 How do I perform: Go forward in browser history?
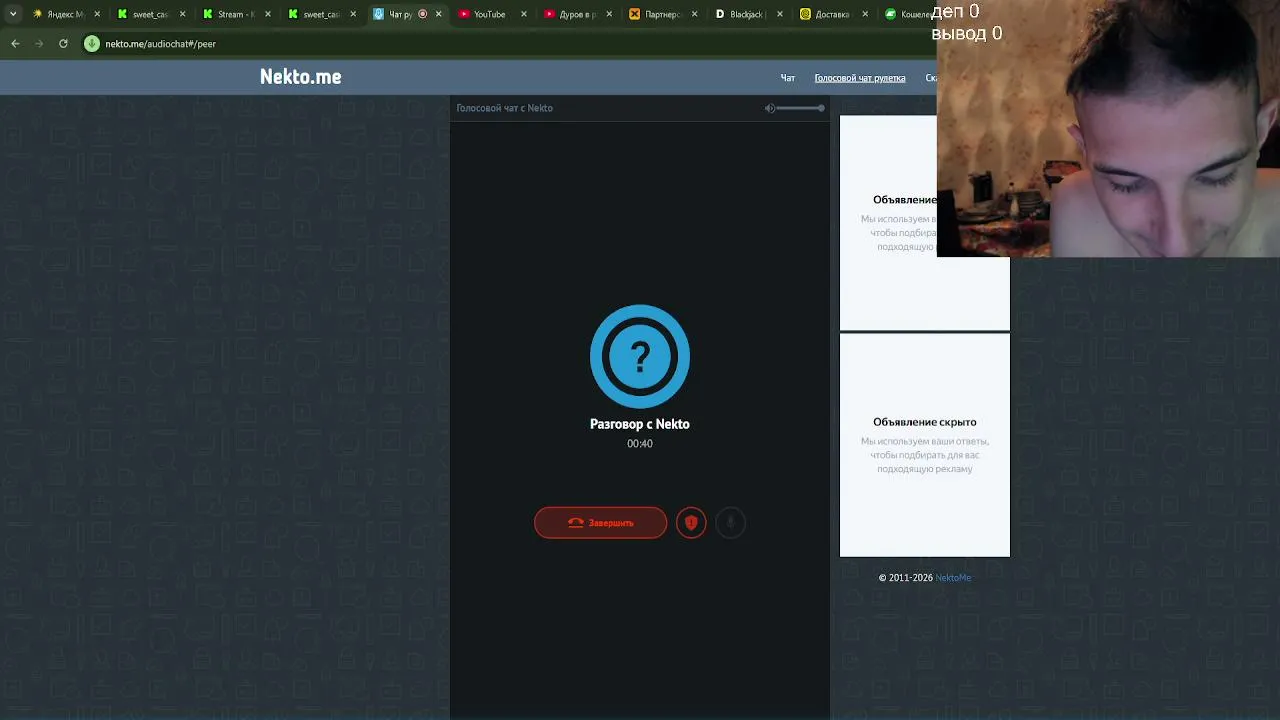click(39, 44)
